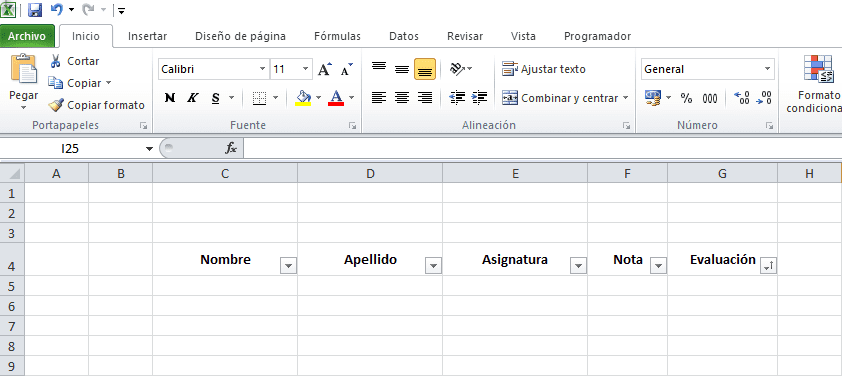Increase indent icon
Image resolution: width=842 pixels, height=376 pixels.
point(479,98)
